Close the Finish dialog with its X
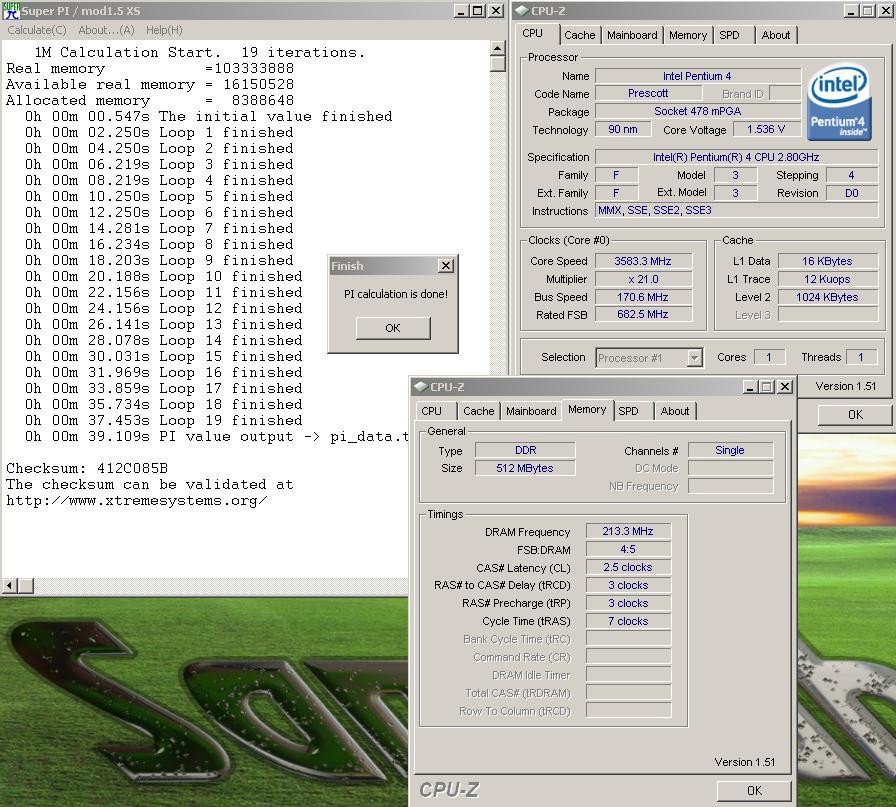The height and width of the screenshot is (807, 896). point(446,266)
